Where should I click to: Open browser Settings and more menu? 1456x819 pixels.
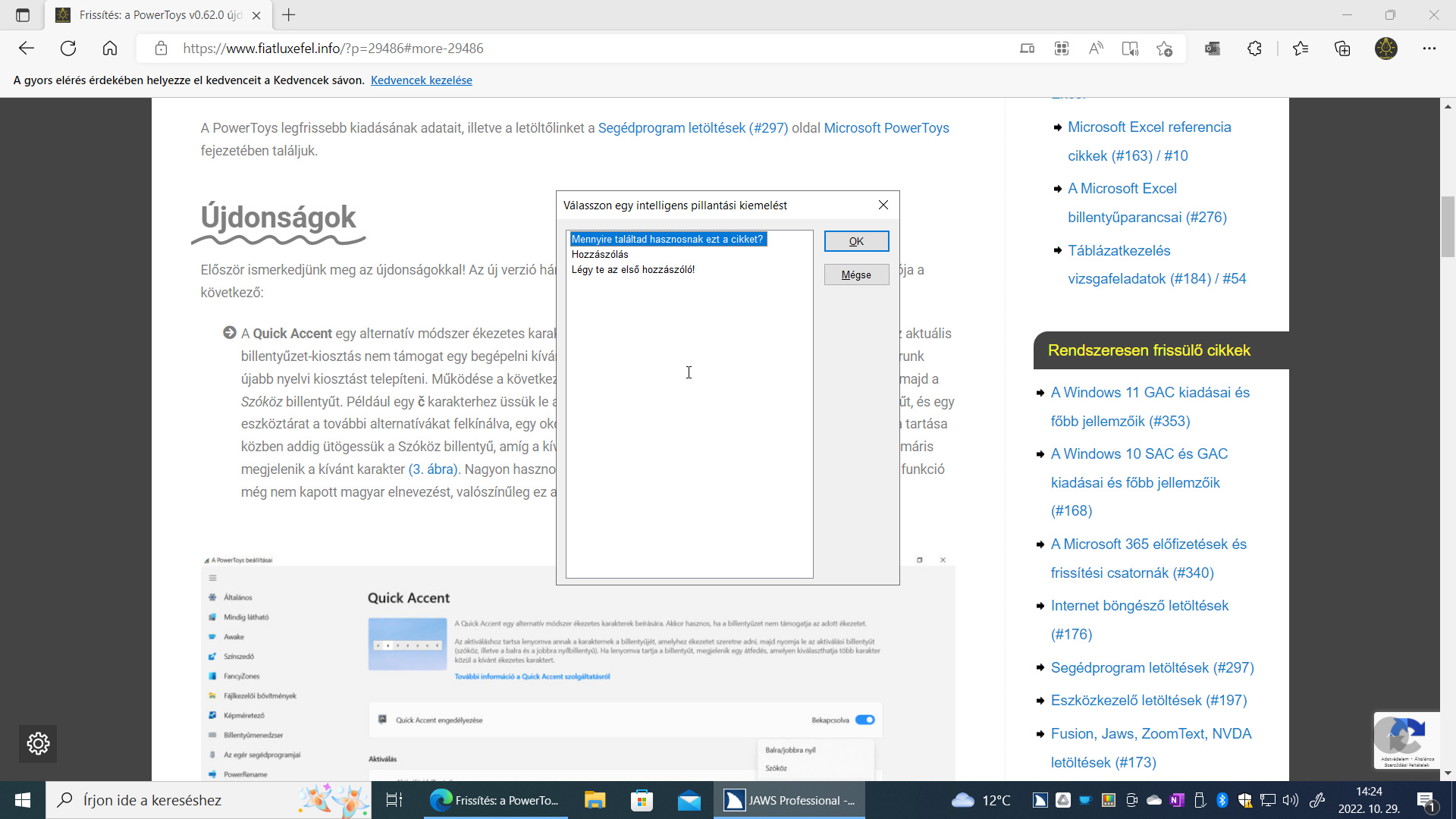1429,49
